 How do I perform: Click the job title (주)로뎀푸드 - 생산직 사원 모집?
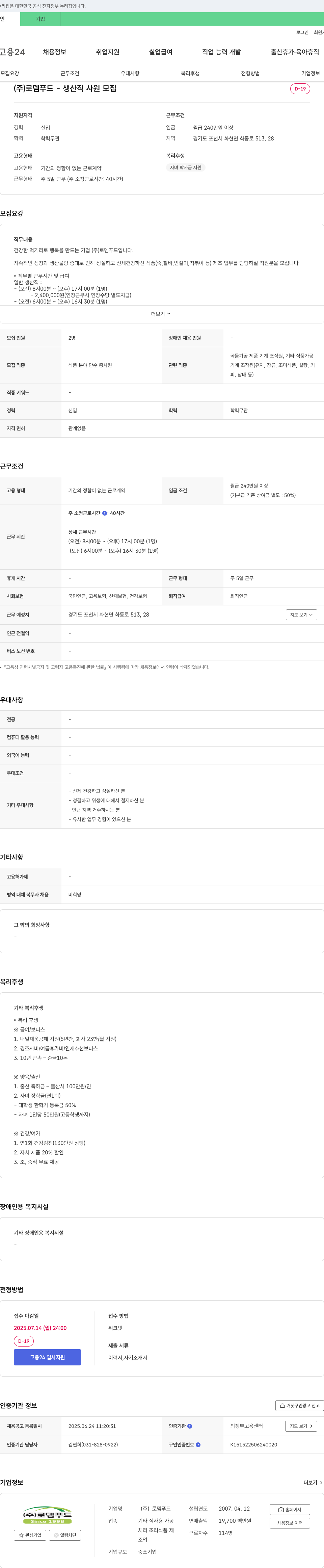pyautogui.click(x=65, y=88)
